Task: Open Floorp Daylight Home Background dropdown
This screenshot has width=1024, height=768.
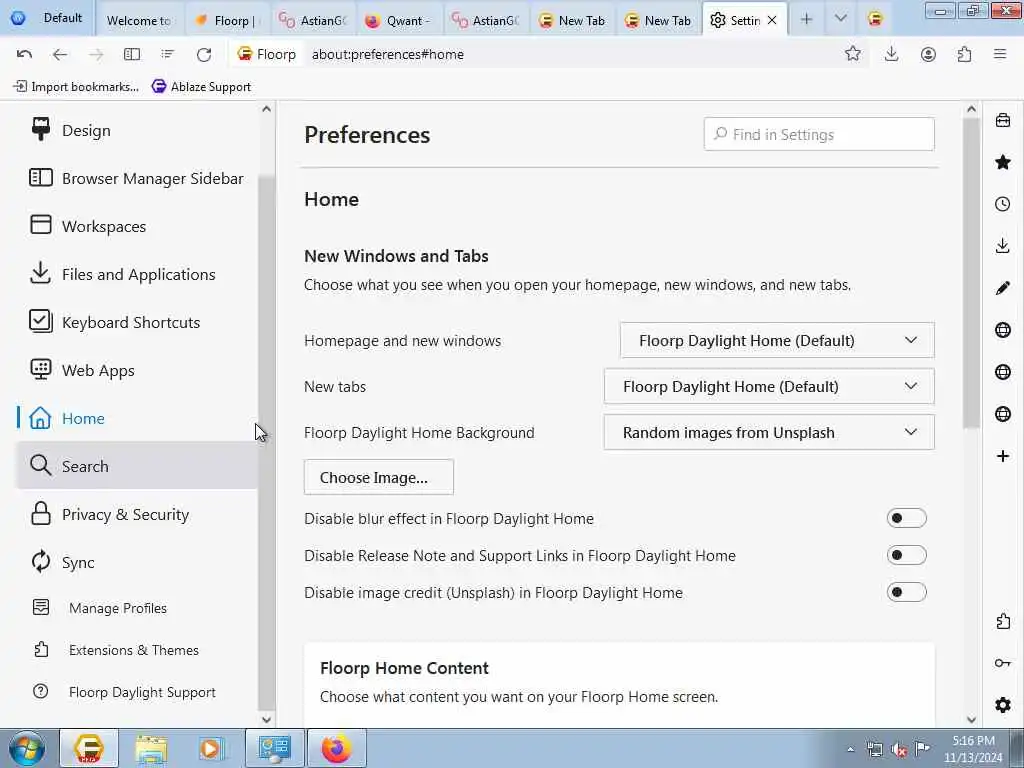Action: [x=769, y=432]
